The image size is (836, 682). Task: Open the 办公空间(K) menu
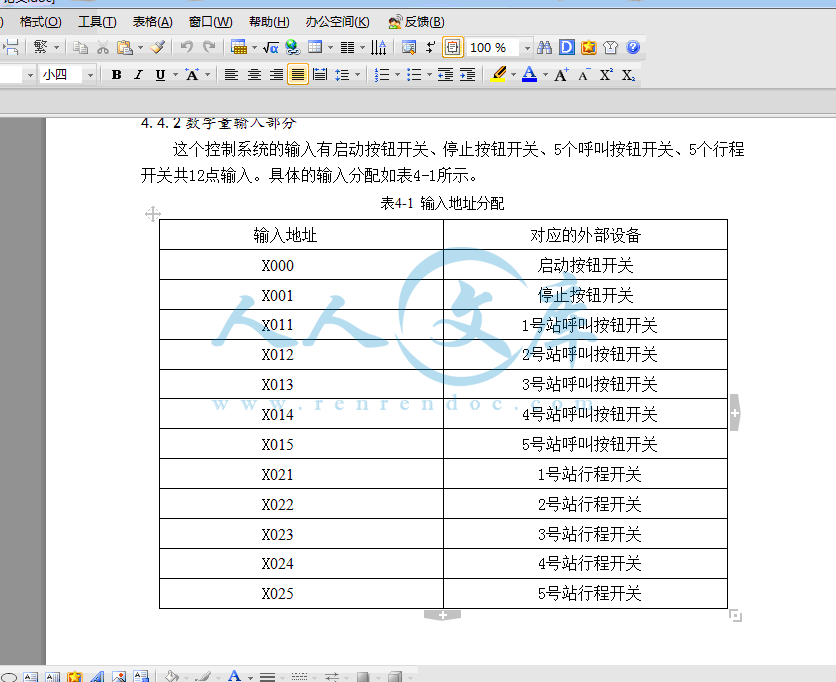tap(337, 22)
